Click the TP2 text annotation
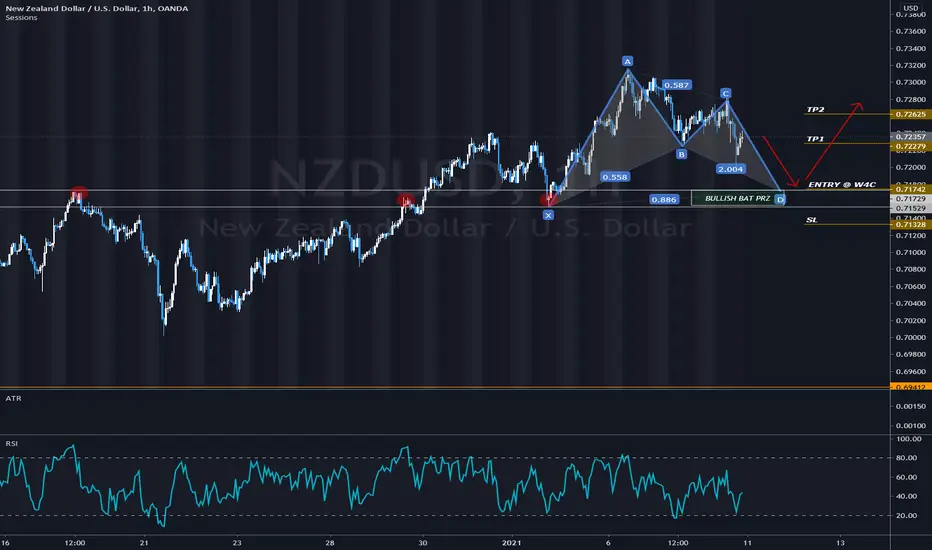932x550 pixels. click(x=815, y=109)
